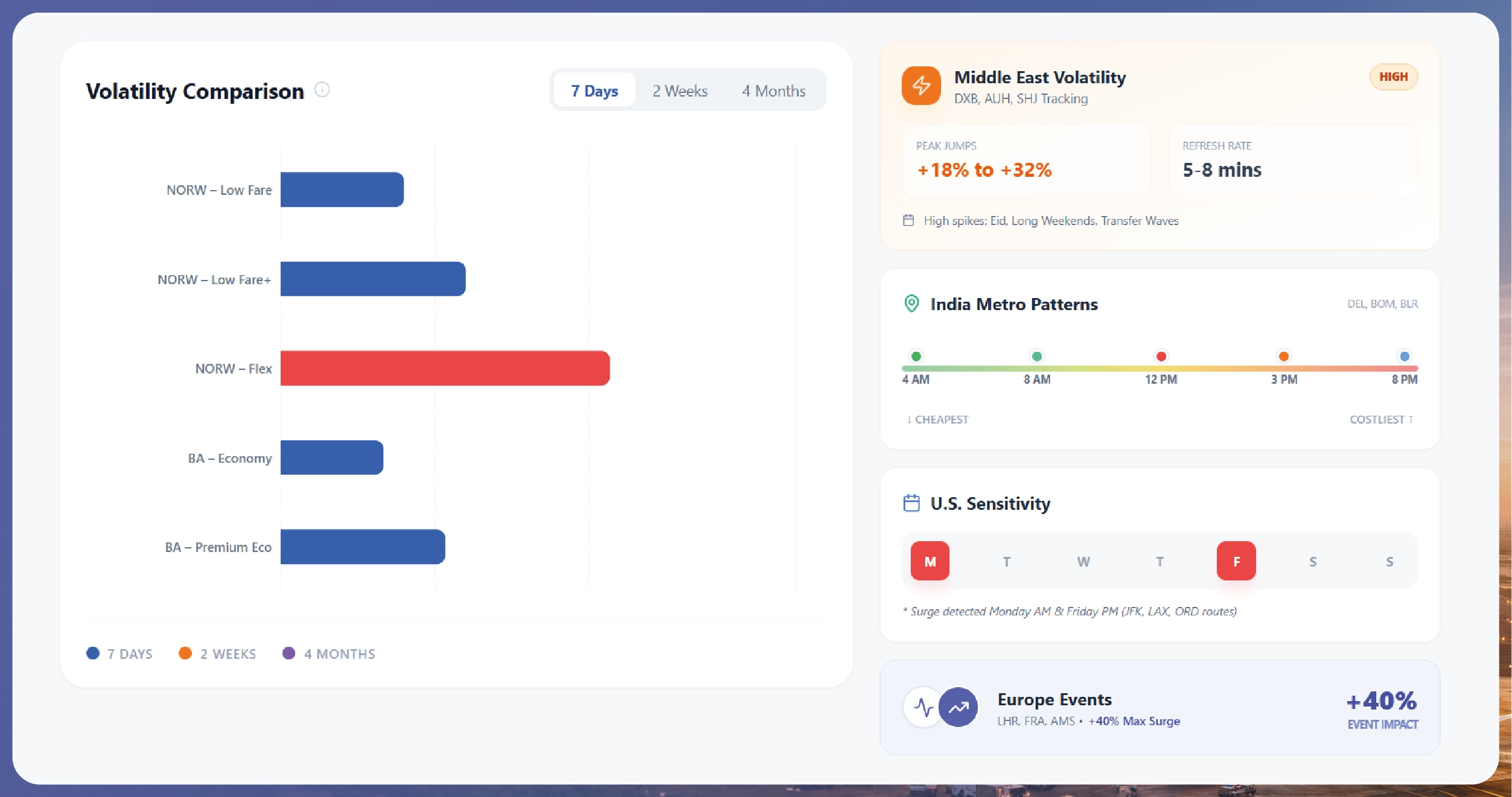
Task: Click the purple trending-up arrow icon
Action: coord(958,707)
